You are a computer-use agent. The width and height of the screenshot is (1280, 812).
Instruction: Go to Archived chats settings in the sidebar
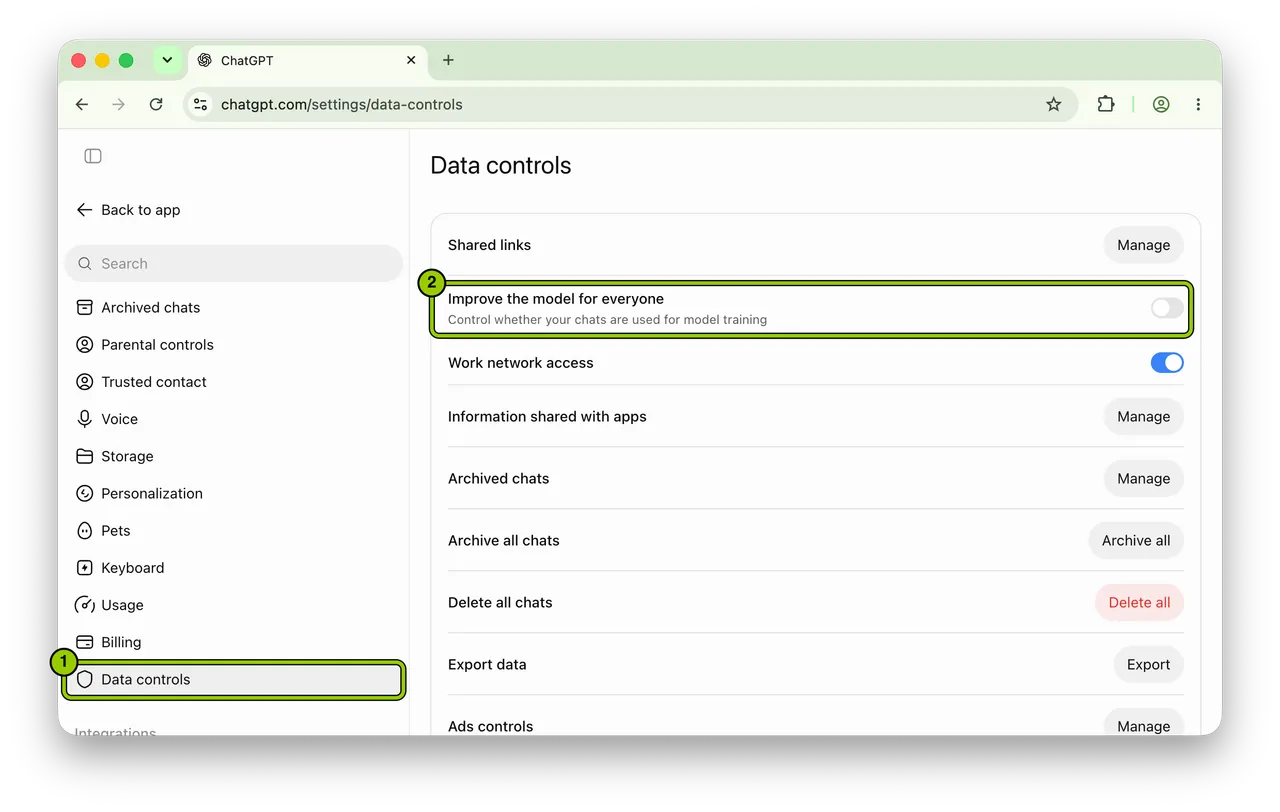click(x=234, y=307)
